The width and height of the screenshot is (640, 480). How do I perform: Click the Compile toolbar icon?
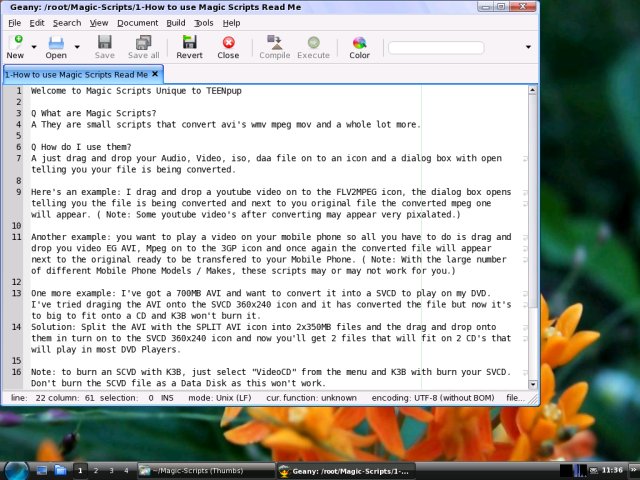pyautogui.click(x=275, y=47)
